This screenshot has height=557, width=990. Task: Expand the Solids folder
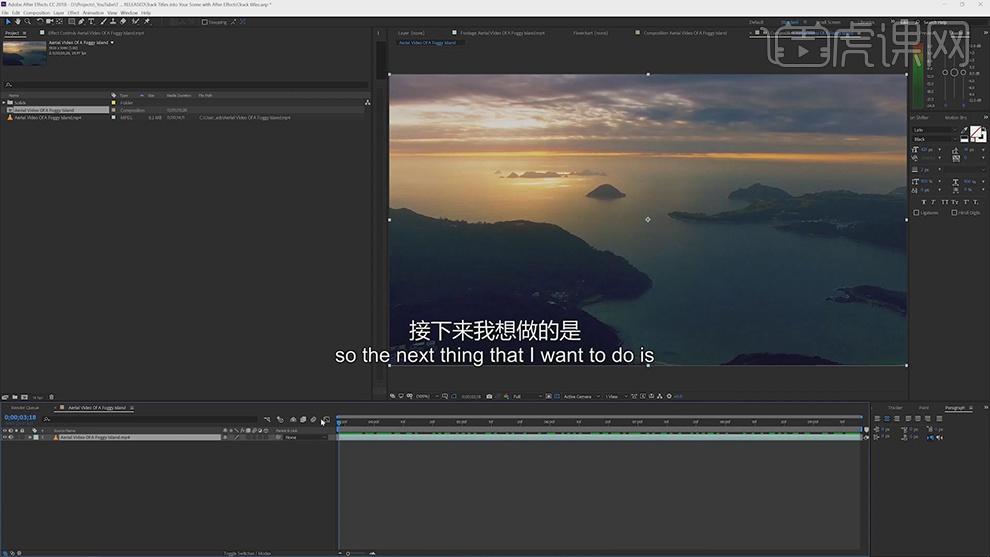click(x=3, y=103)
